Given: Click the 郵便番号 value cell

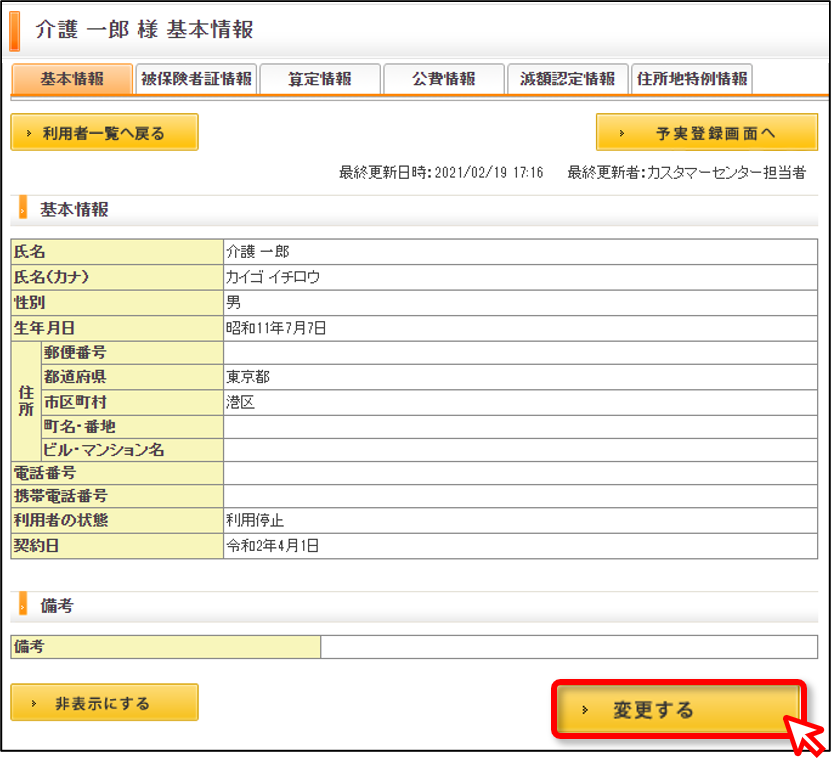Looking at the screenshot, I should (x=520, y=353).
